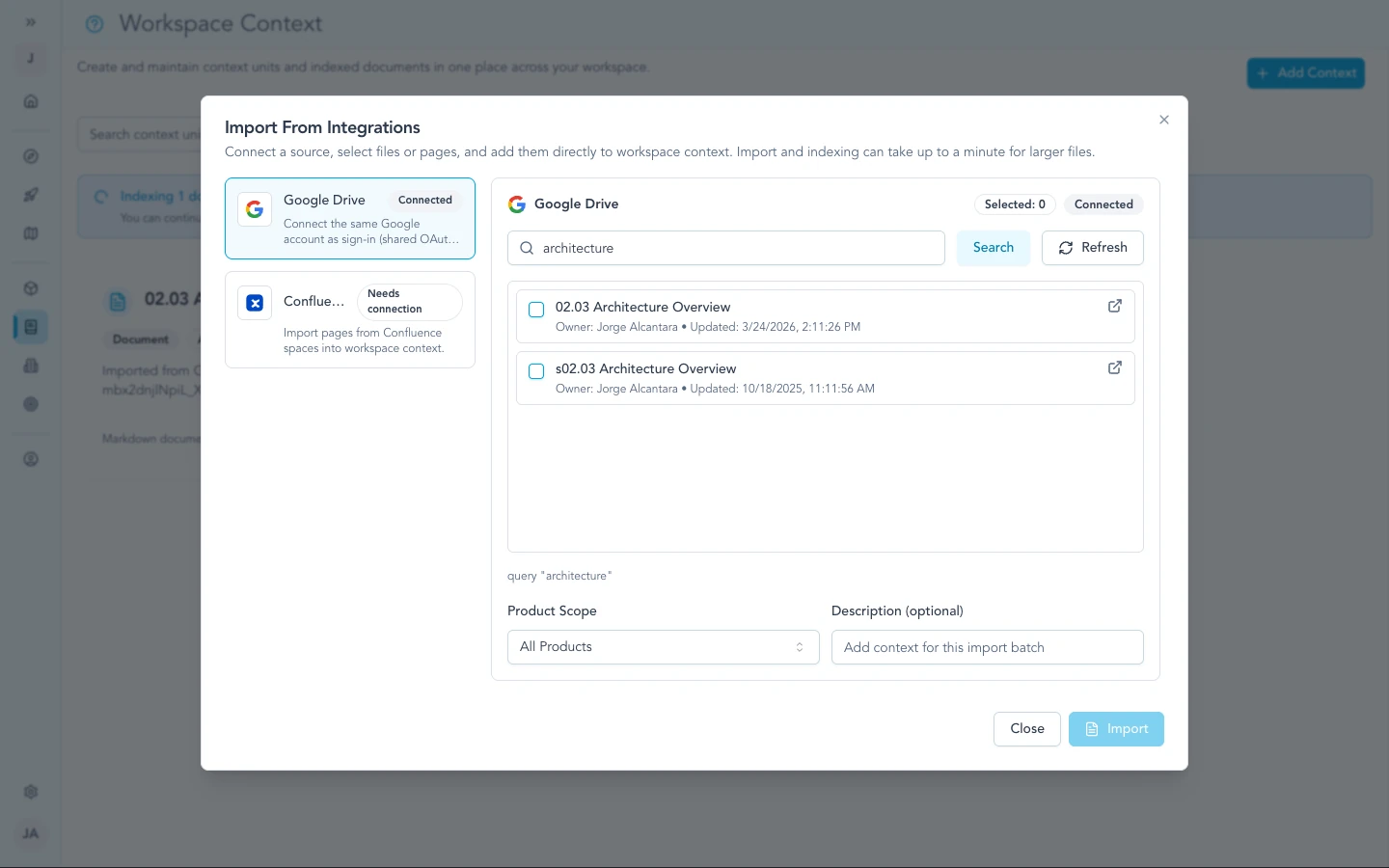The width and height of the screenshot is (1389, 868).
Task: Click the architecture search input field
Action: pyautogui.click(x=733, y=248)
